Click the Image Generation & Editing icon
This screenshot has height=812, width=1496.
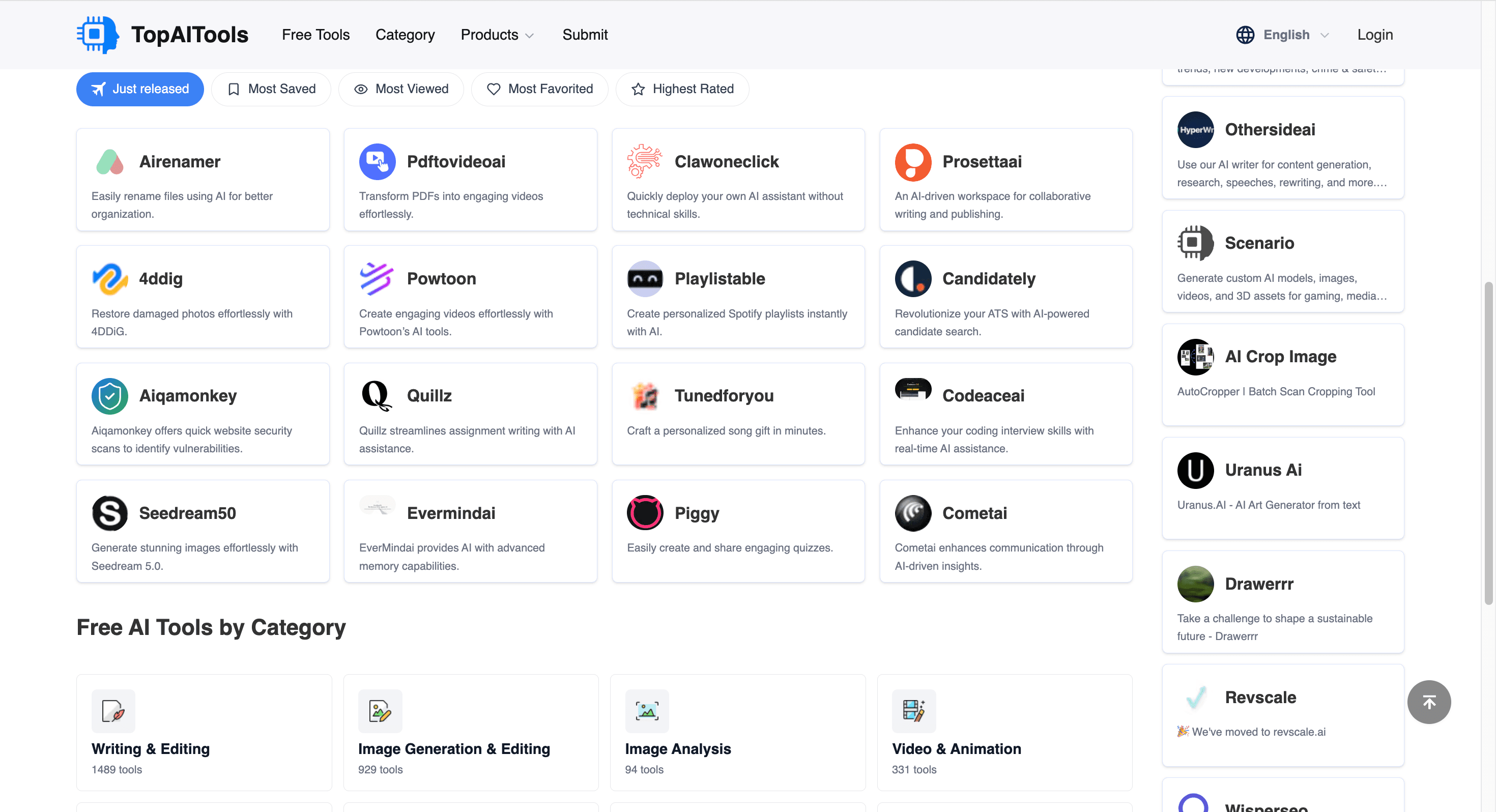[x=381, y=711]
